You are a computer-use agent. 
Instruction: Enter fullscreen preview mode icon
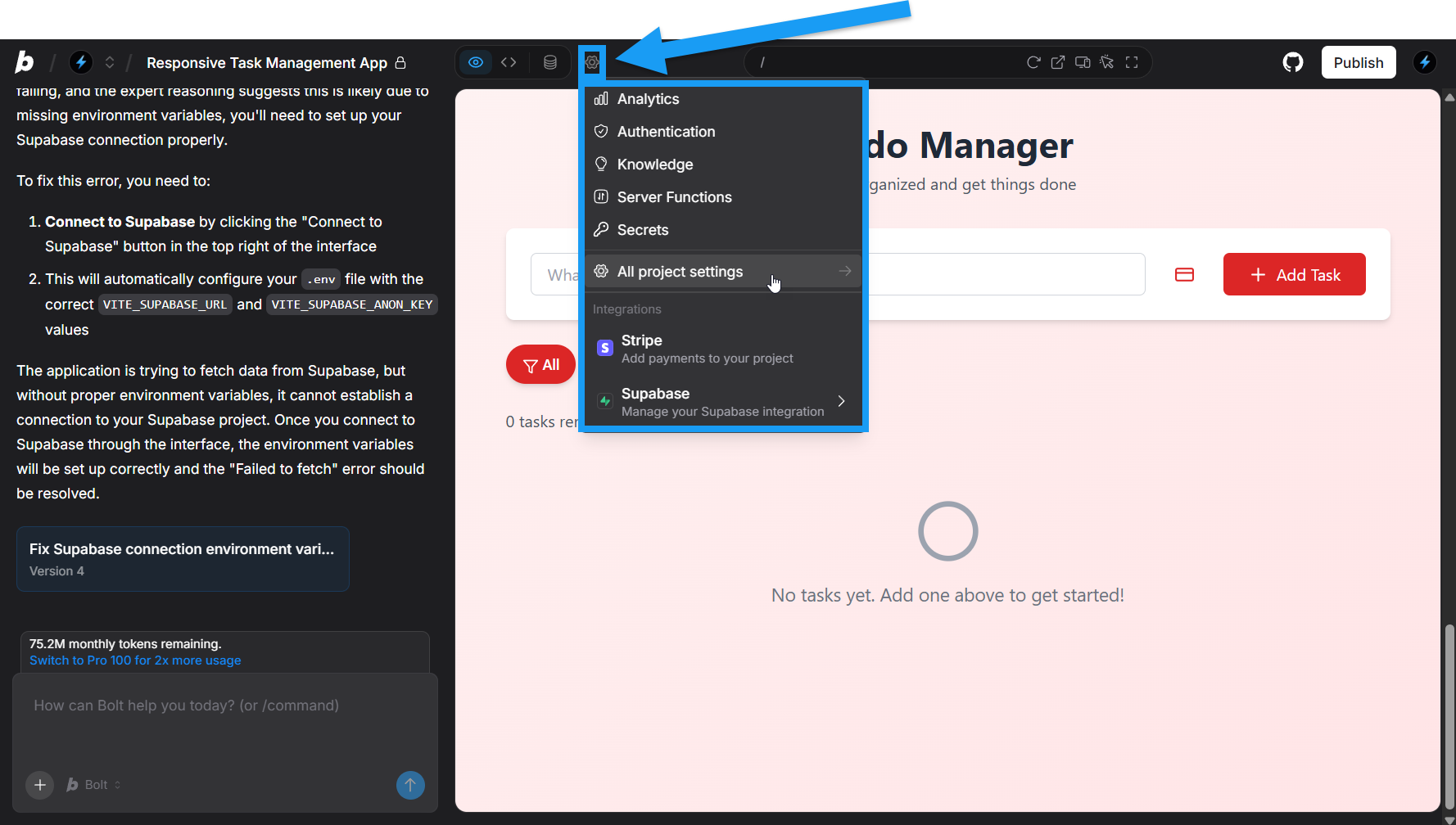click(x=1132, y=62)
